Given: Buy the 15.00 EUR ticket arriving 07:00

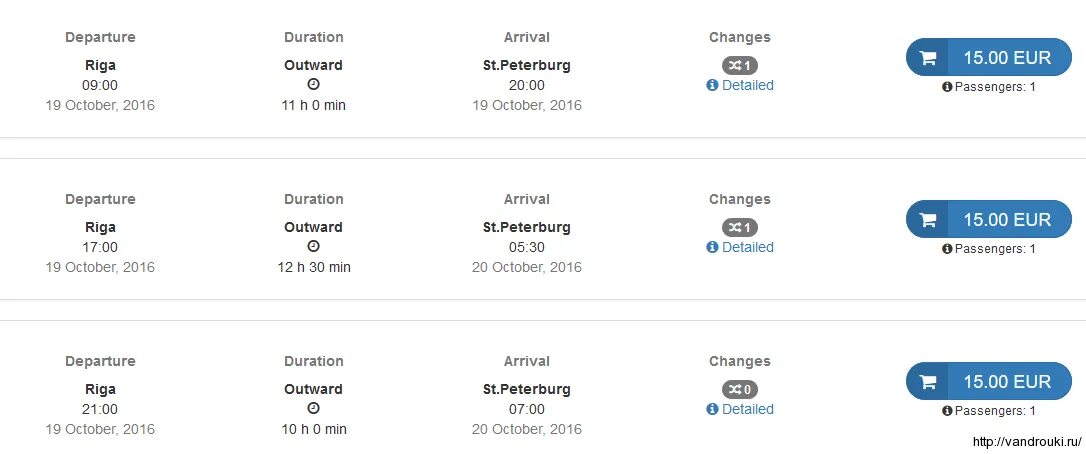Looking at the screenshot, I should (x=989, y=382).
